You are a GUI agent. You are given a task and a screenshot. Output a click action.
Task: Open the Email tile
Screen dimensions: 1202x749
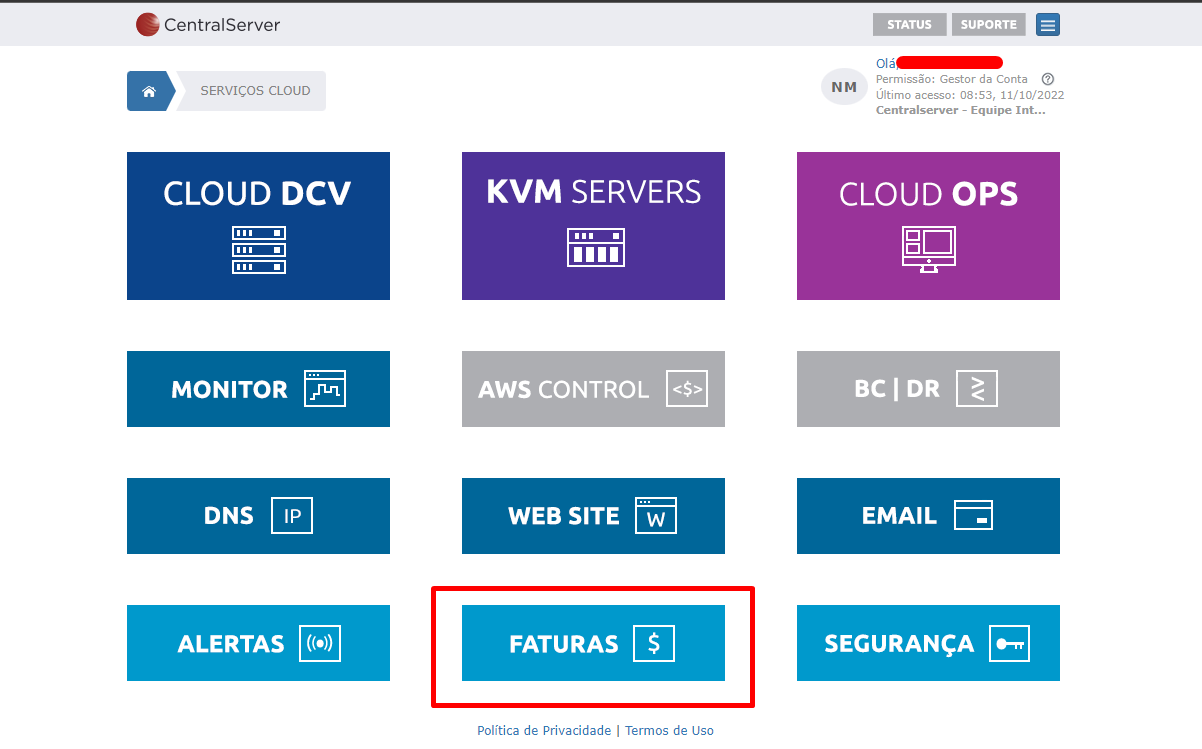pos(928,516)
